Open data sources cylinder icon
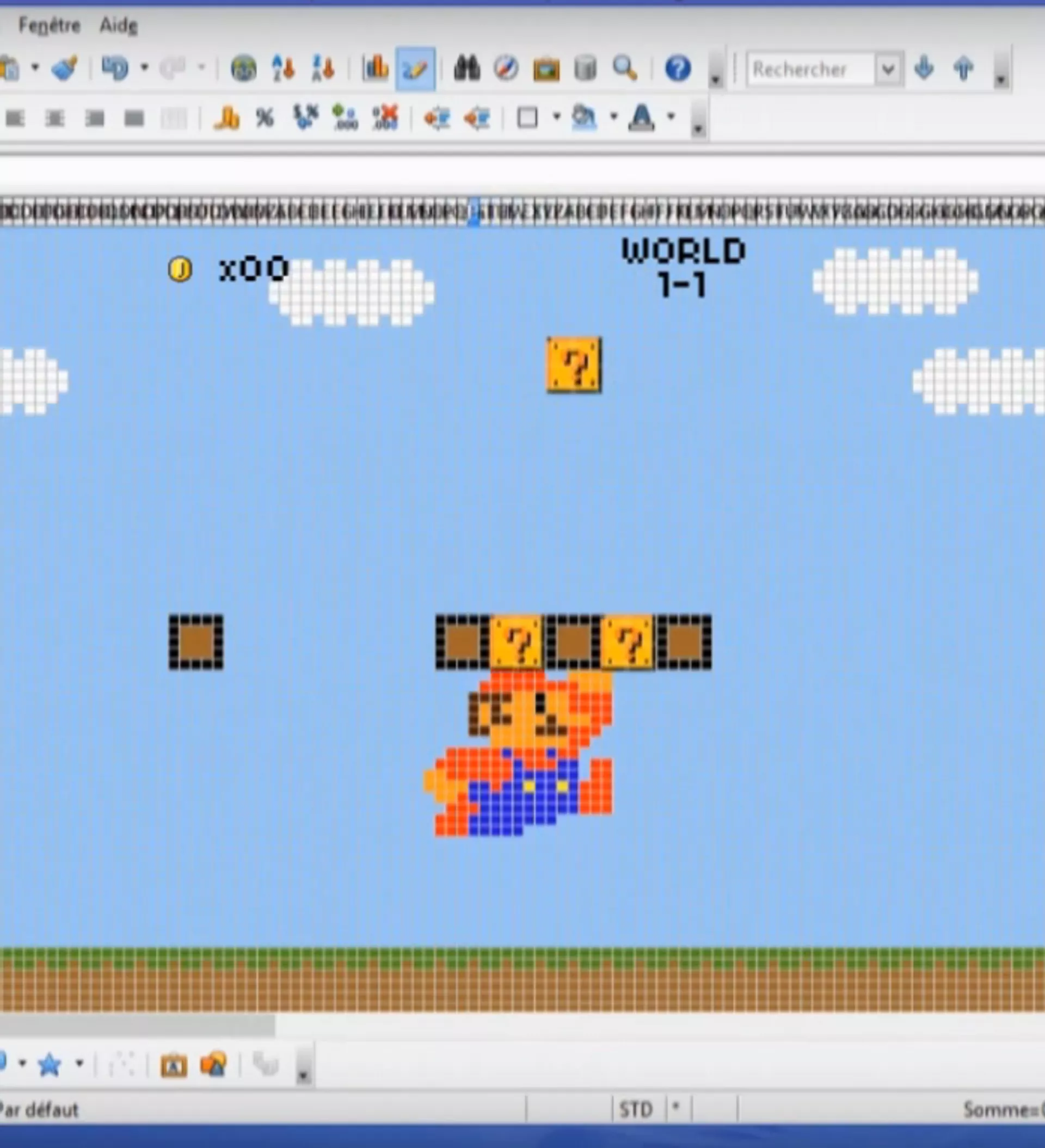Viewport: 1045px width, 1148px height. 585,69
